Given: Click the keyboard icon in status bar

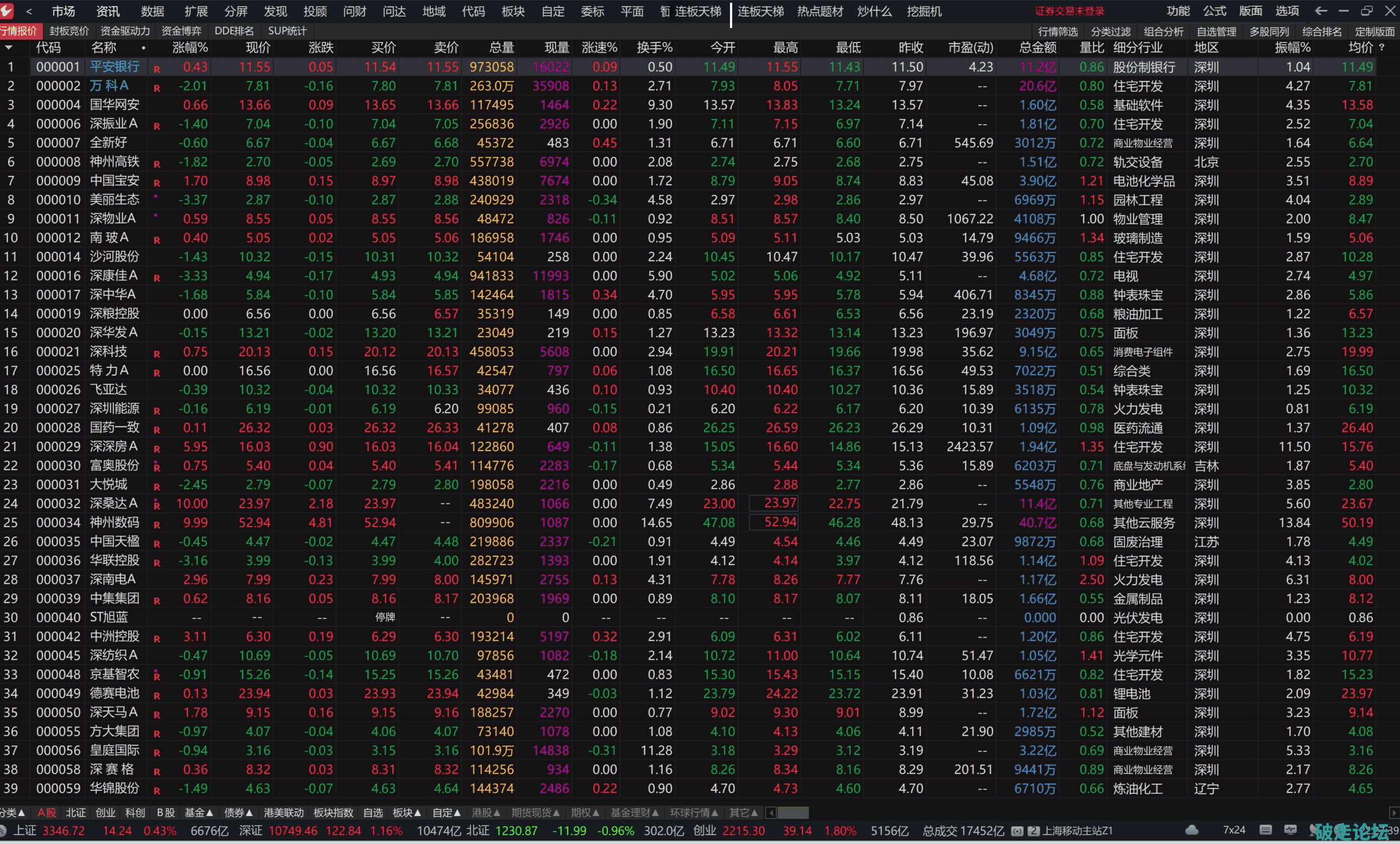Looking at the screenshot, I should point(1265,830).
